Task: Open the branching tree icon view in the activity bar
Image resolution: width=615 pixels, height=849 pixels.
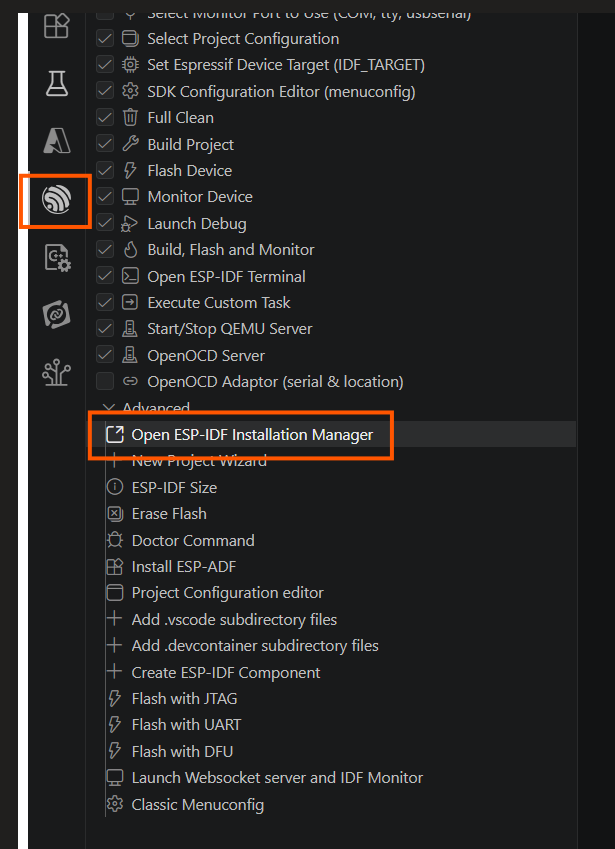Action: pos(56,373)
